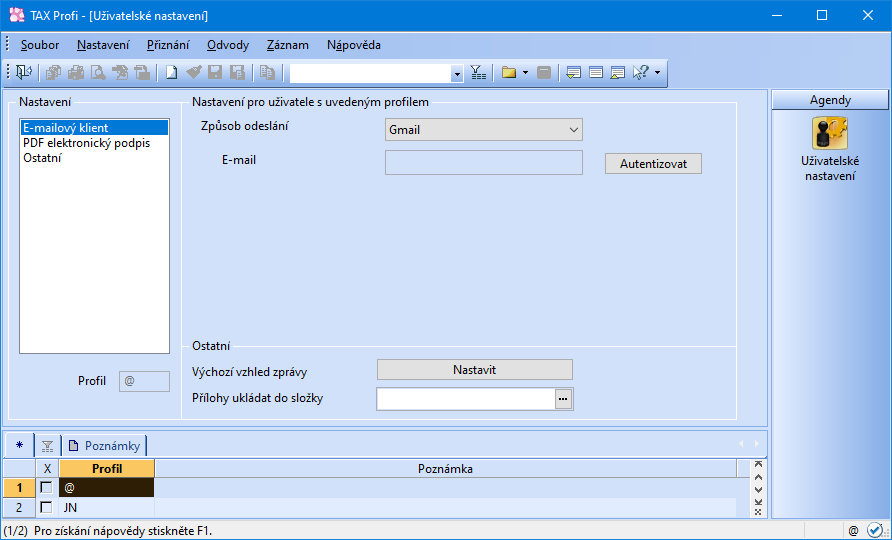Click the @ indicator in the status bar
The height and width of the screenshot is (540, 892).
point(853,531)
